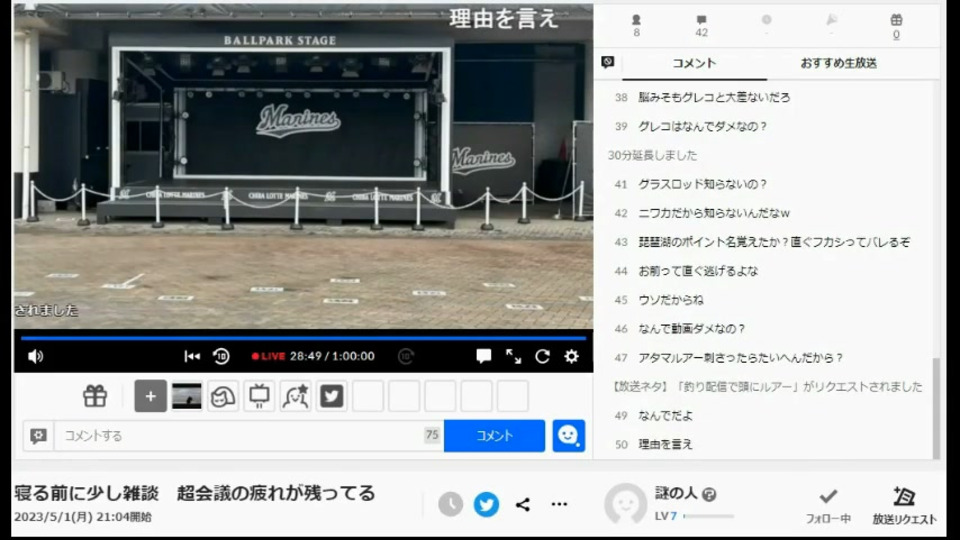Open broadcaster avatar of 謎の人
Image resolution: width=960 pixels, height=540 pixels.
coord(625,504)
